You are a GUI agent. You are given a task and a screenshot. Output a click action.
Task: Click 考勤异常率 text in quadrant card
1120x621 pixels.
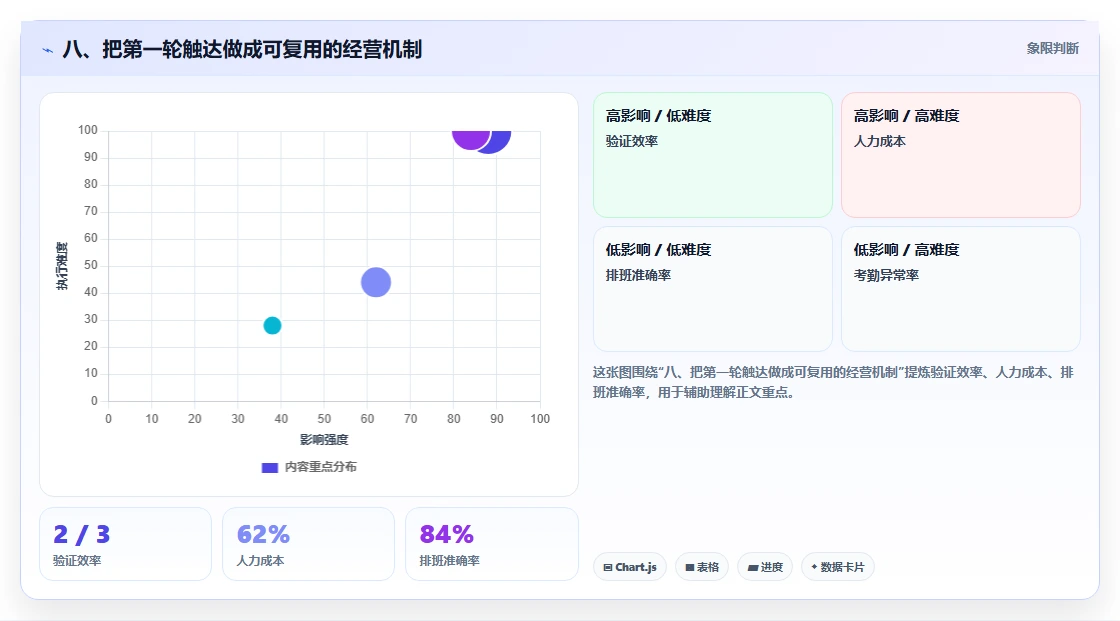click(x=886, y=275)
